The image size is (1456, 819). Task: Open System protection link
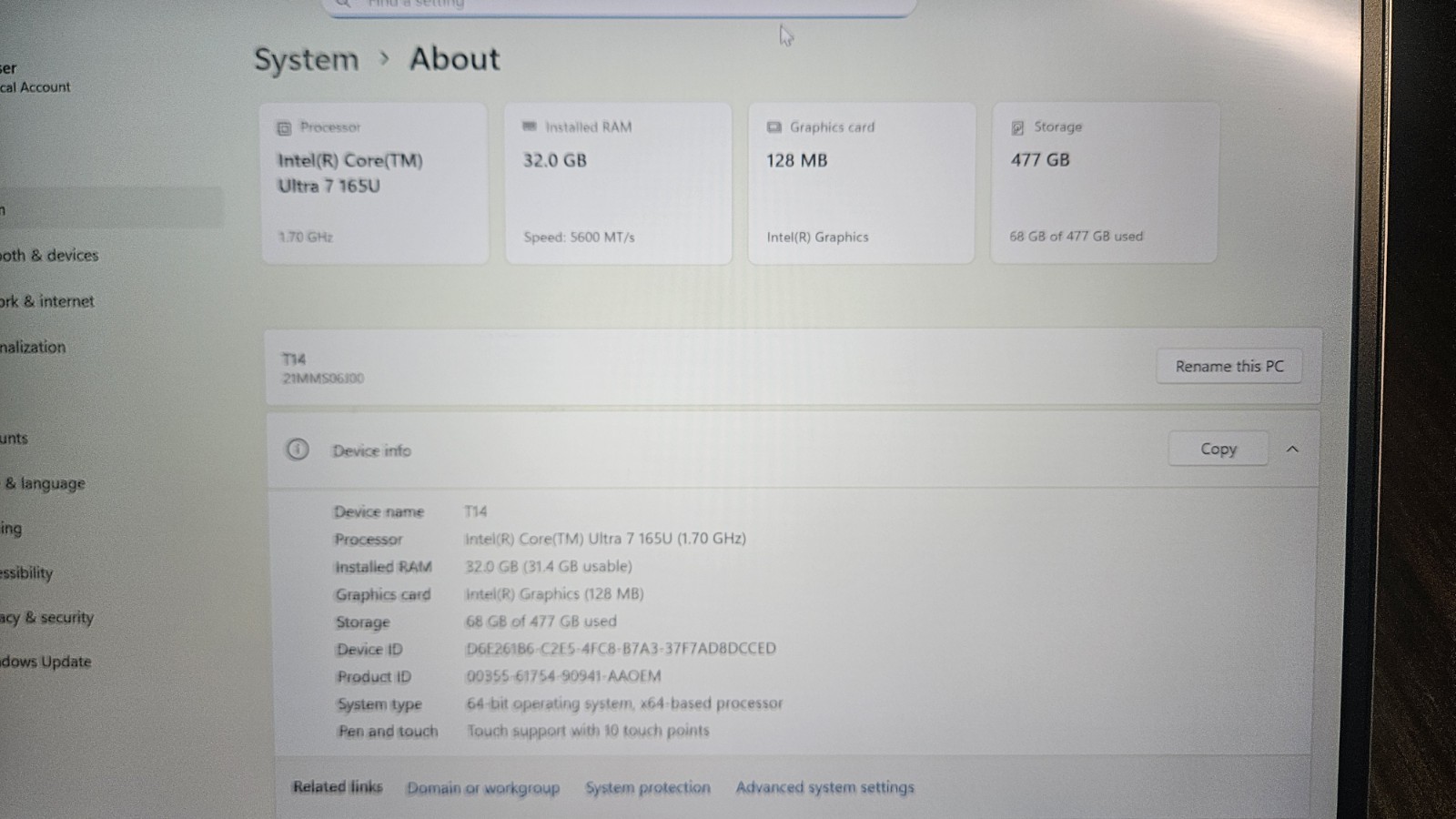[x=648, y=787]
